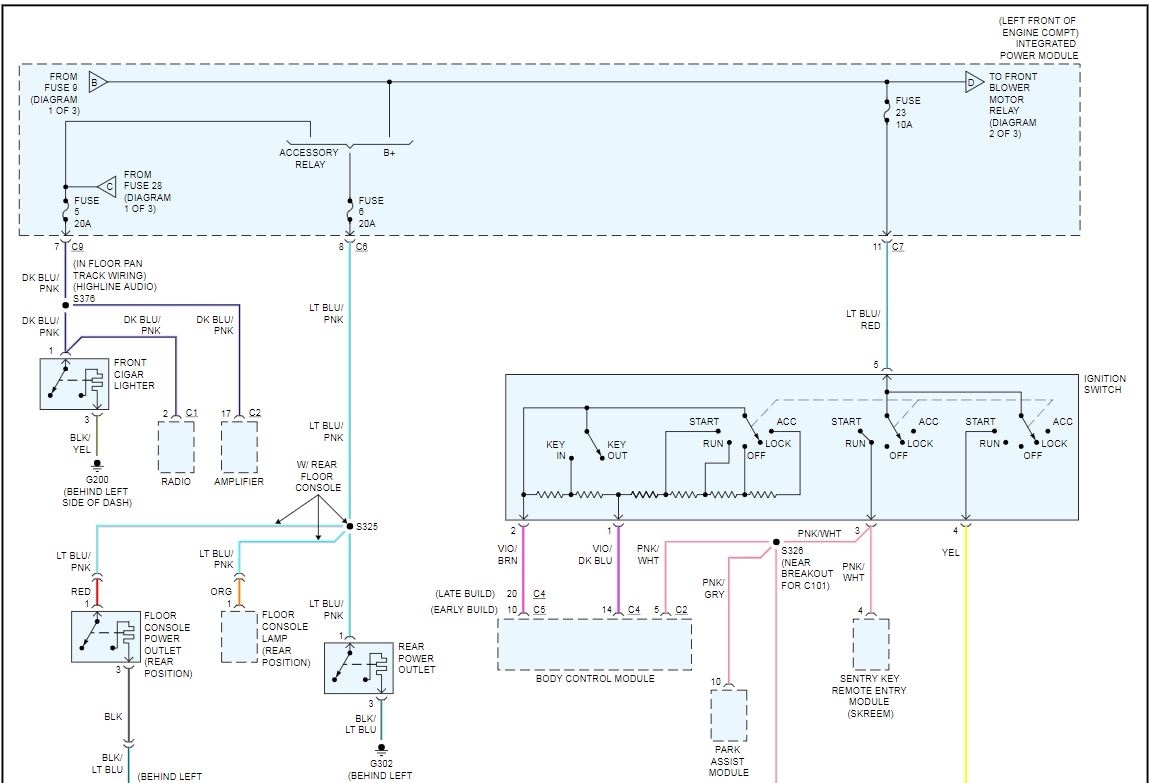Select the floor console lamp dashed box

pos(239,637)
